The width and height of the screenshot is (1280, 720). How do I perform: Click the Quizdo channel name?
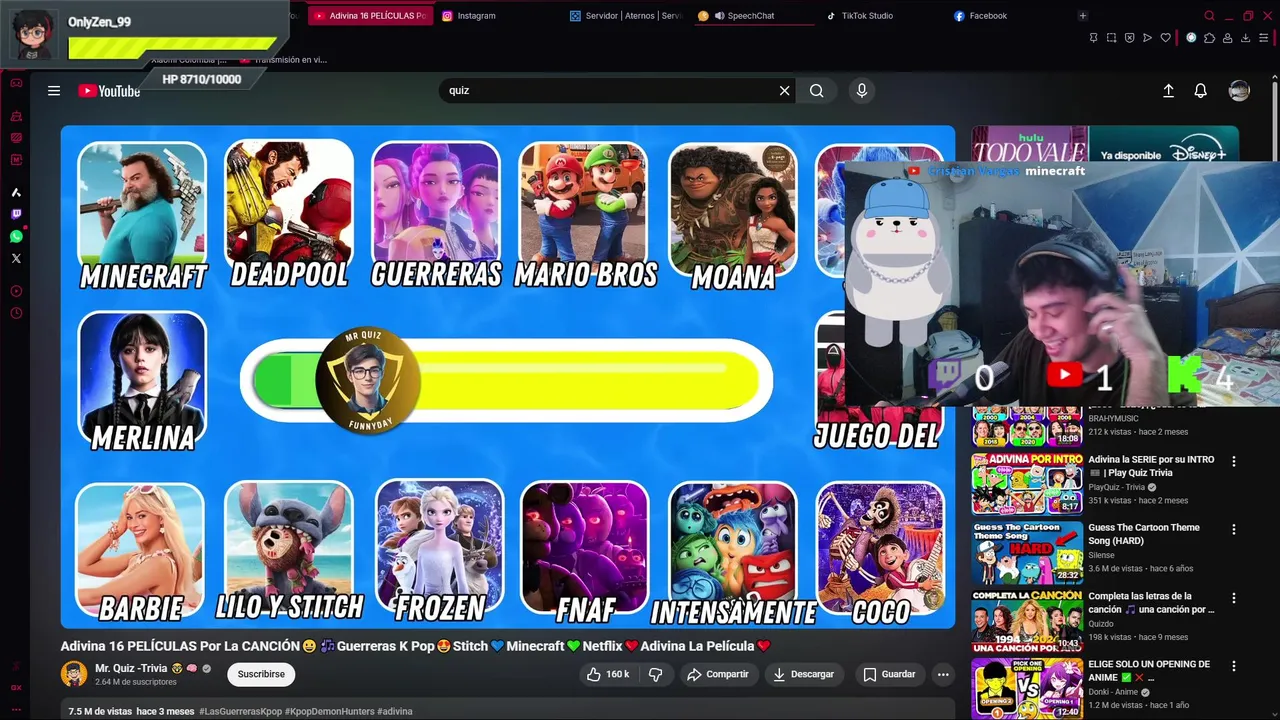pos(1102,623)
